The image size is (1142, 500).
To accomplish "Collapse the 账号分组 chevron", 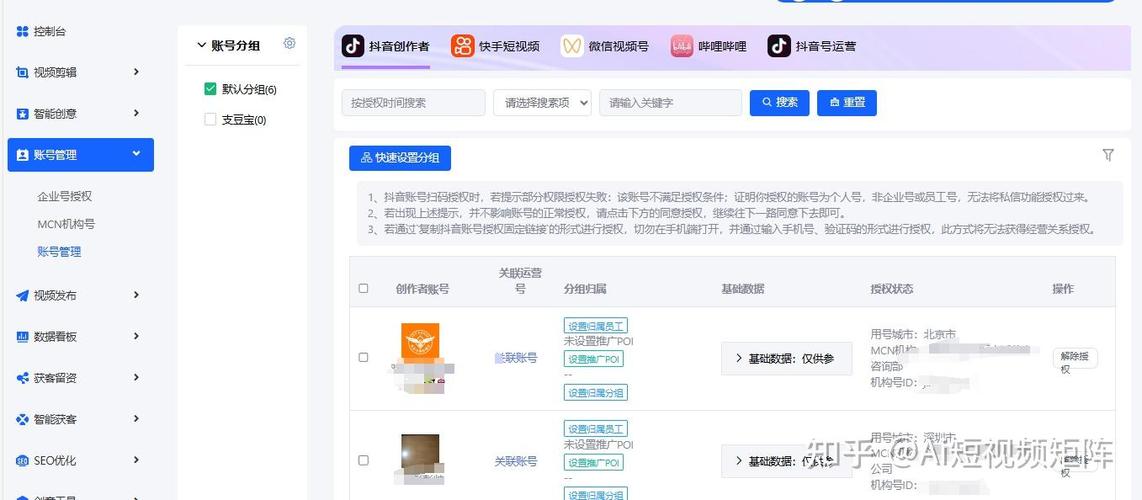I will [202, 45].
